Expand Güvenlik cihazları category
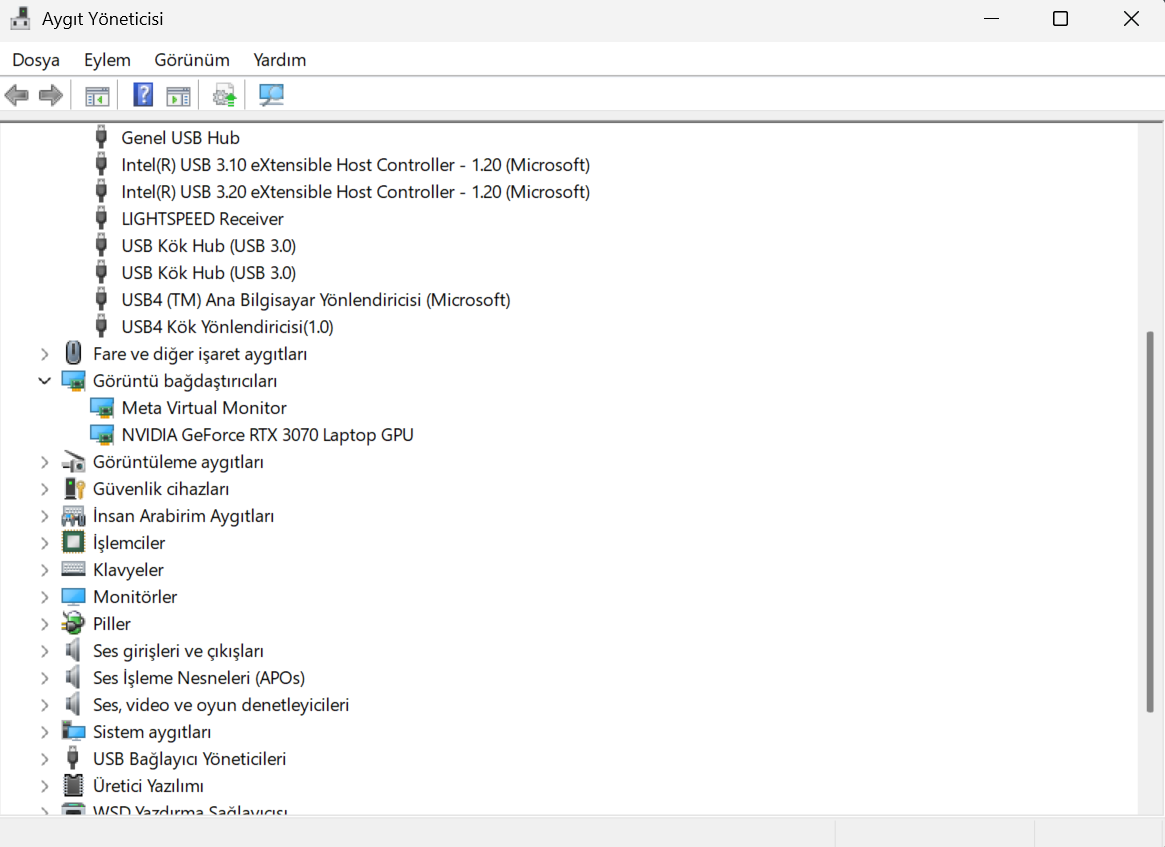Viewport: 1165px width, 847px height. pyautogui.click(x=45, y=489)
